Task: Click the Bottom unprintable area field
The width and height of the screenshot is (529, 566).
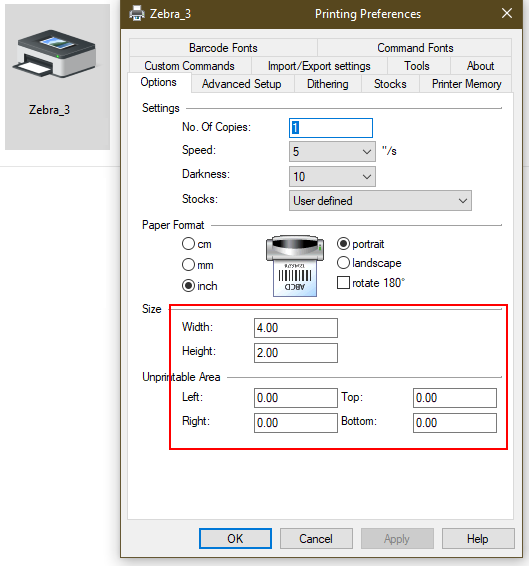Action: coord(455,423)
